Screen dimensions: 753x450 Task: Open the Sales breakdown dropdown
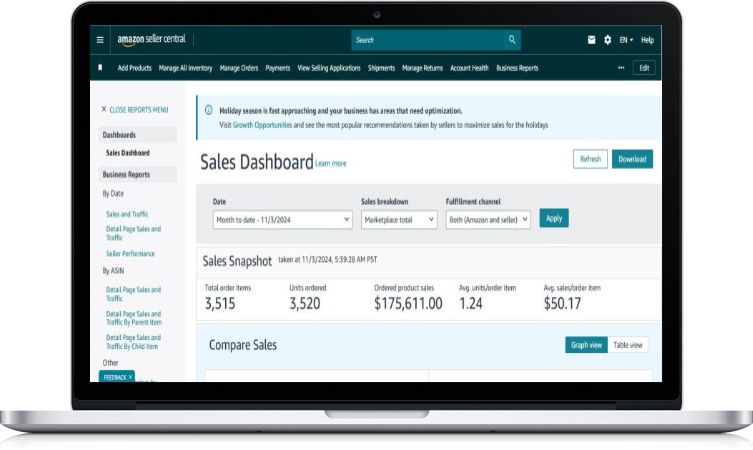tap(399, 219)
